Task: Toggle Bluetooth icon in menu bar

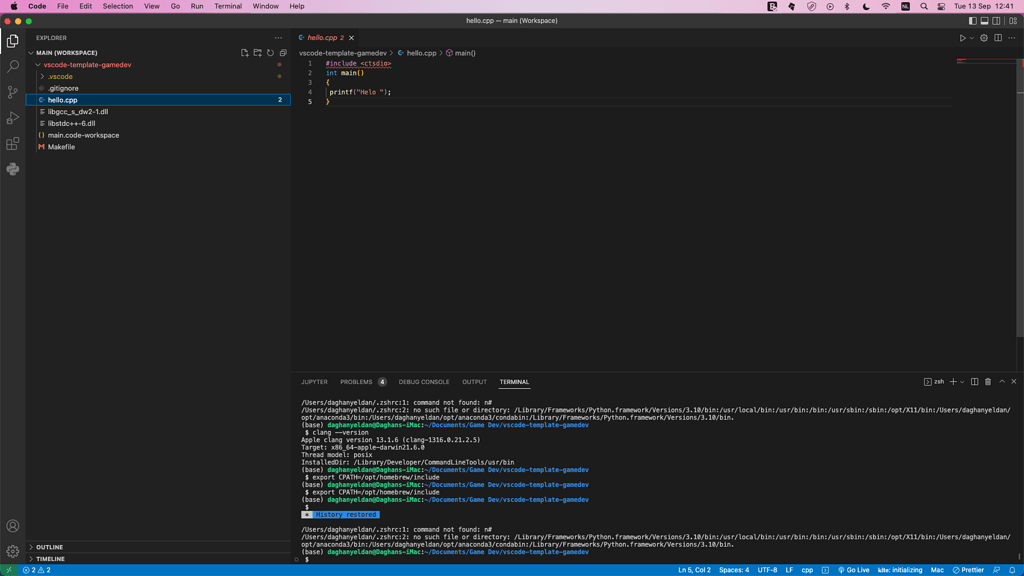Action: pos(847,7)
